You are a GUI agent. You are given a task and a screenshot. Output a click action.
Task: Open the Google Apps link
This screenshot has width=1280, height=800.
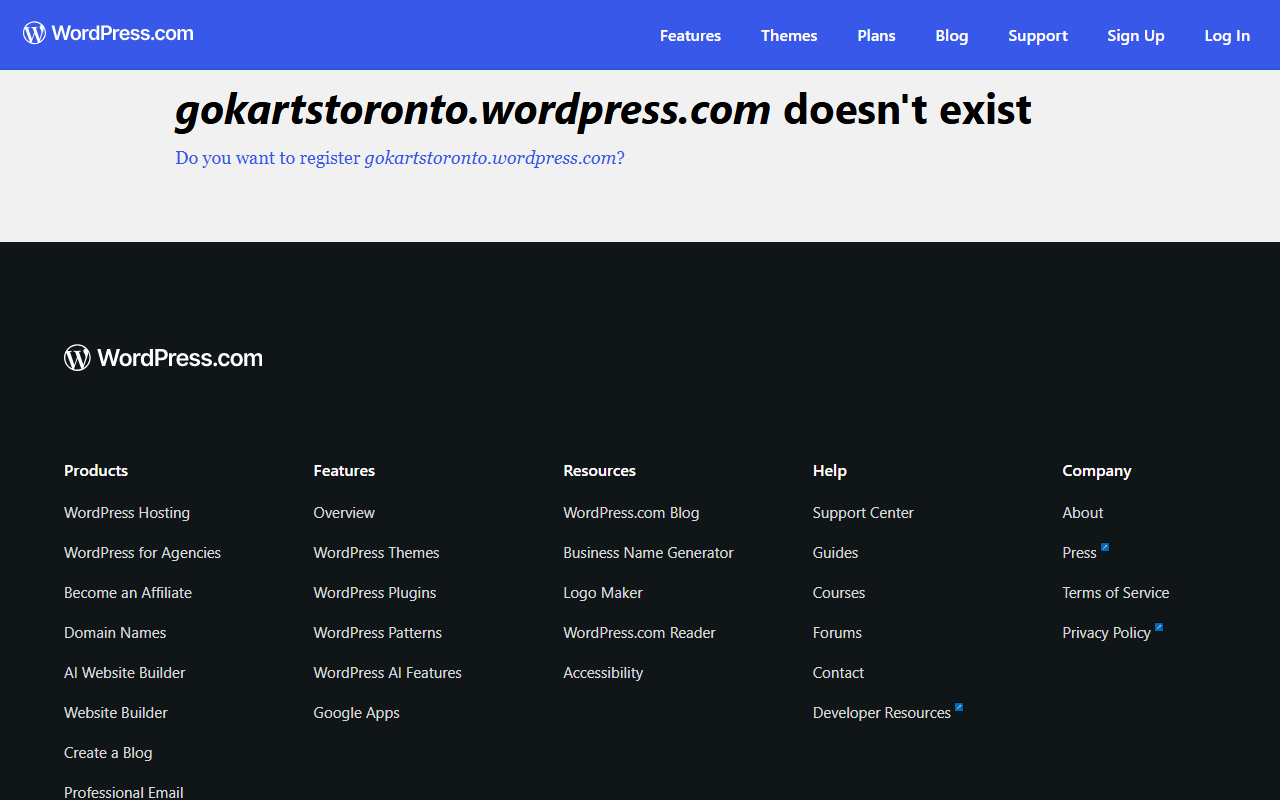[x=357, y=713]
